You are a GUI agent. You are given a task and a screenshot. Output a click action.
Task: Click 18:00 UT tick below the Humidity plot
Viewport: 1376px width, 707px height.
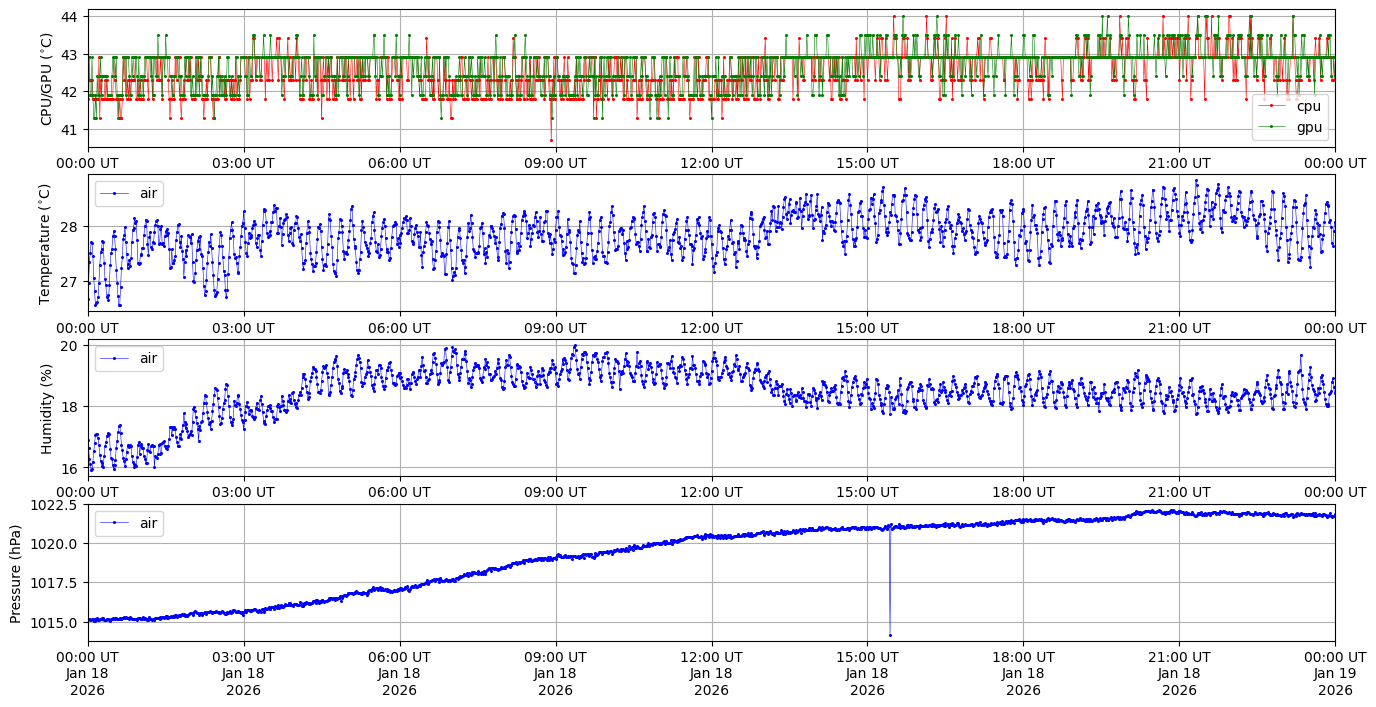click(x=1023, y=492)
